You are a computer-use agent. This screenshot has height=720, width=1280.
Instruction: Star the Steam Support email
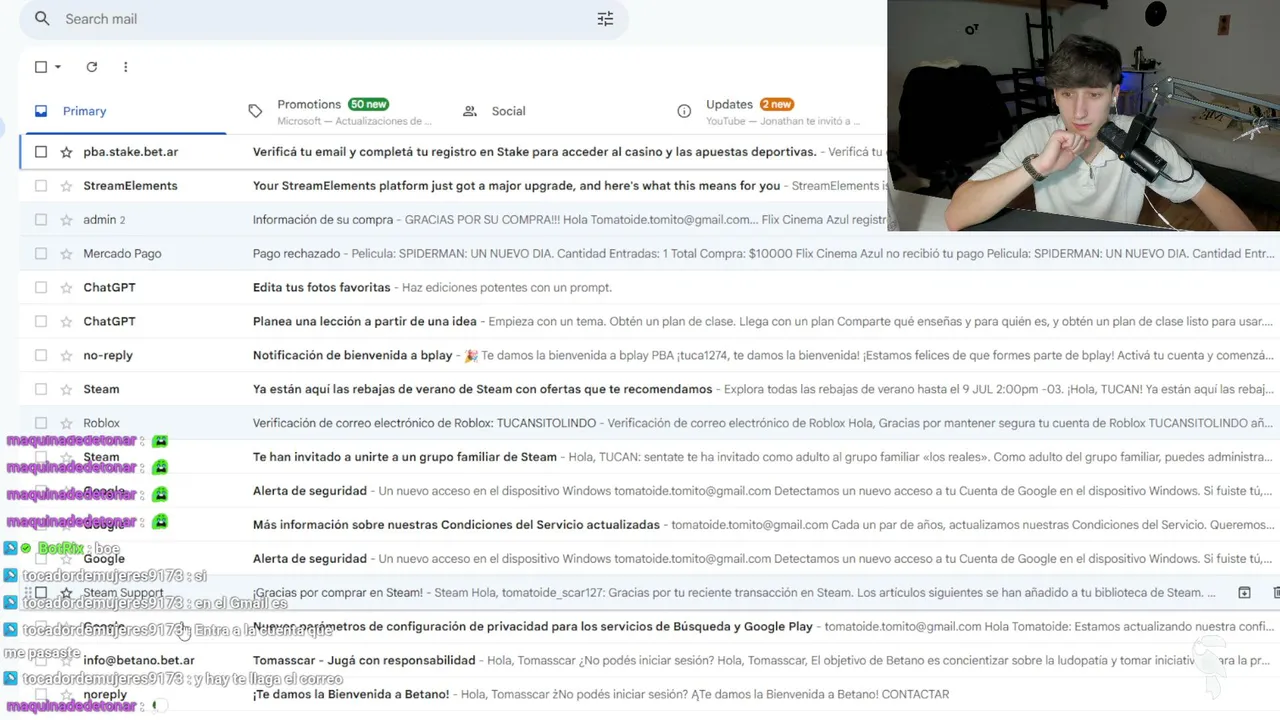pyautogui.click(x=66, y=593)
